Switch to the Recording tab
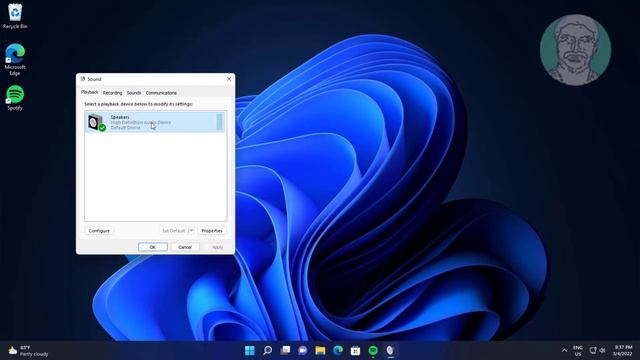 click(112, 93)
